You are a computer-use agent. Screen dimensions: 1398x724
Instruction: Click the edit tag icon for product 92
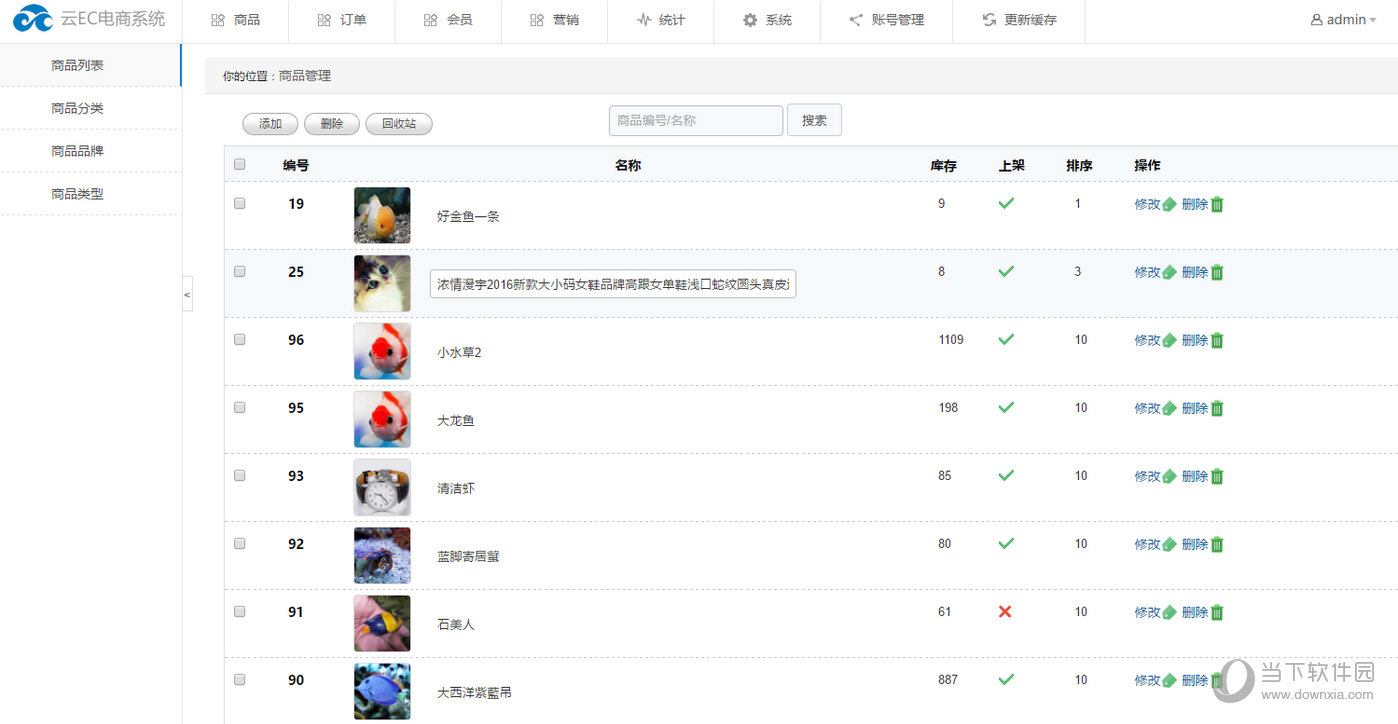[1169, 545]
